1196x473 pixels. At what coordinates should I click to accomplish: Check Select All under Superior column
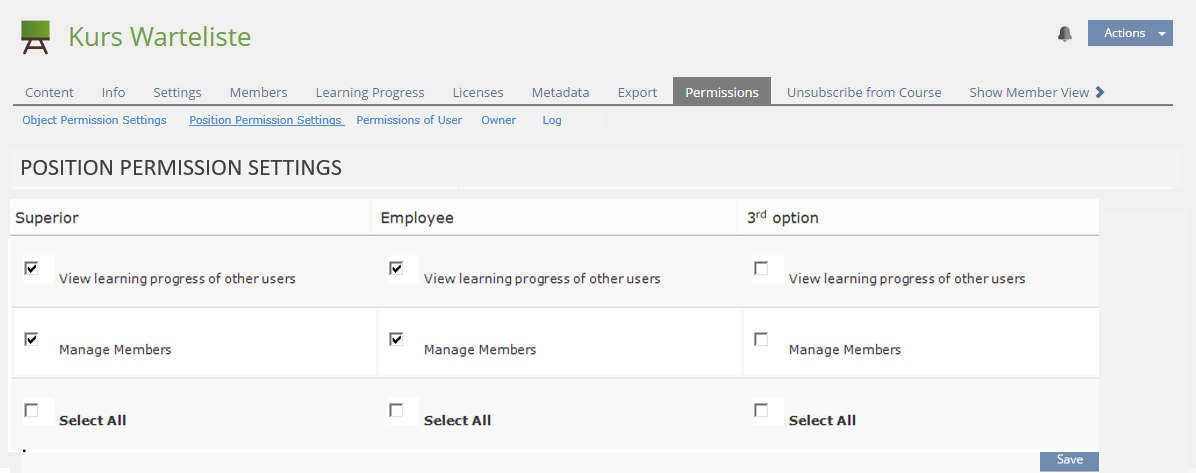tap(32, 410)
